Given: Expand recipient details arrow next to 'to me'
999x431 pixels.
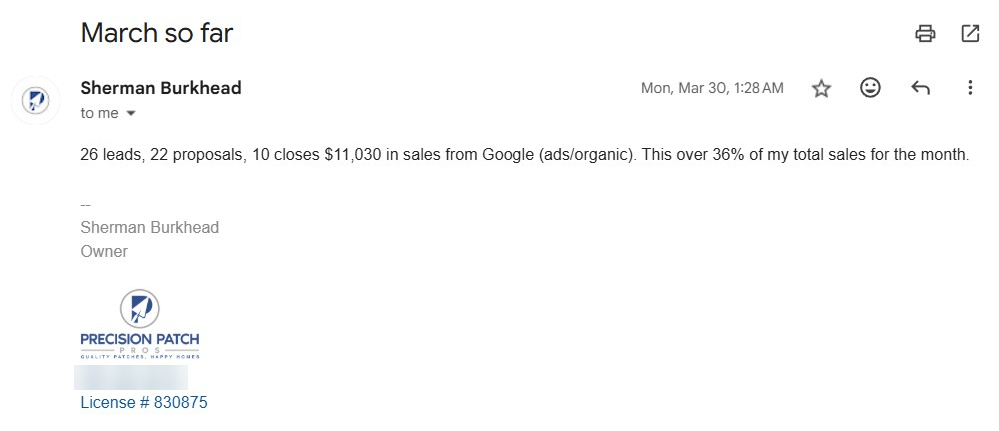Looking at the screenshot, I should pos(131,113).
